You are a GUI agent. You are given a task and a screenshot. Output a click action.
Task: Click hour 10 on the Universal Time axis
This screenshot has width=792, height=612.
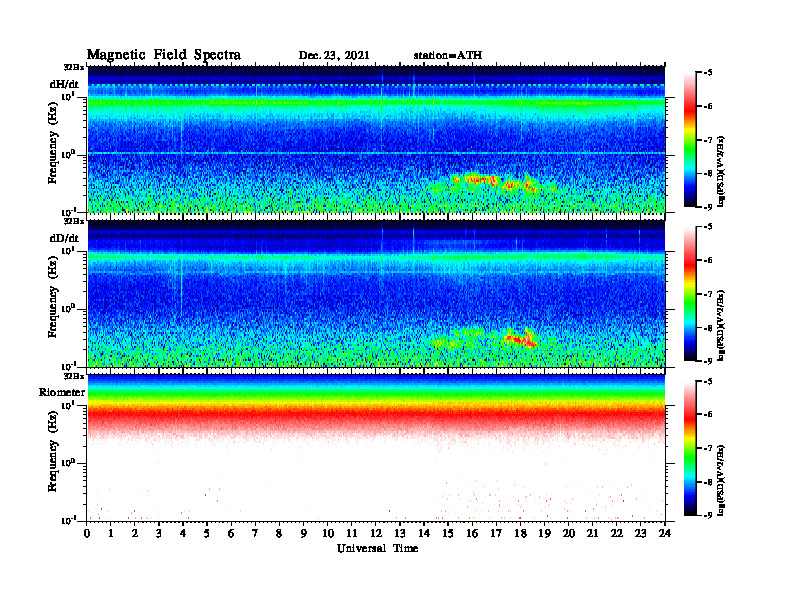pyautogui.click(x=328, y=533)
